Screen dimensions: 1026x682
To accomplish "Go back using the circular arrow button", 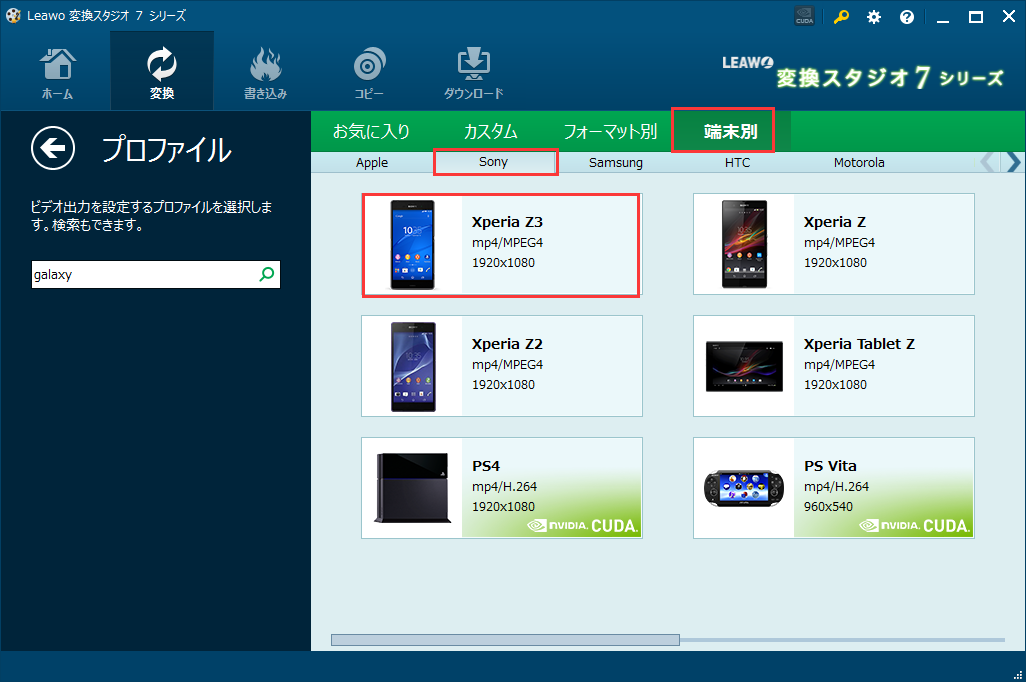I will tap(52, 149).
